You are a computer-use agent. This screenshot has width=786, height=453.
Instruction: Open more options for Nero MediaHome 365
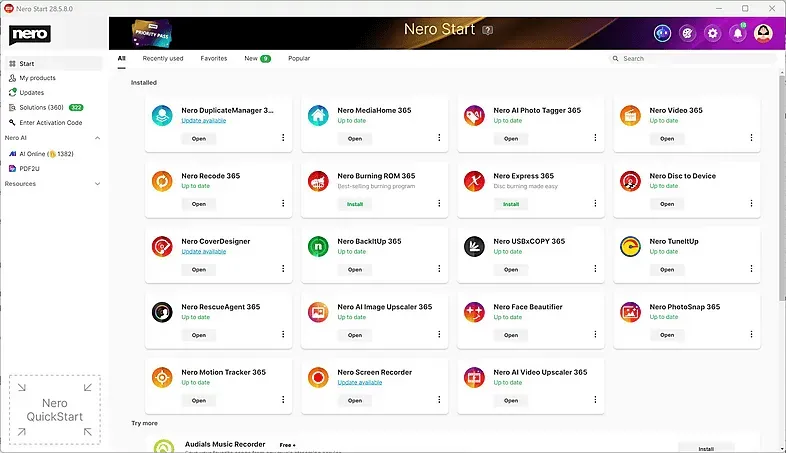click(x=439, y=137)
